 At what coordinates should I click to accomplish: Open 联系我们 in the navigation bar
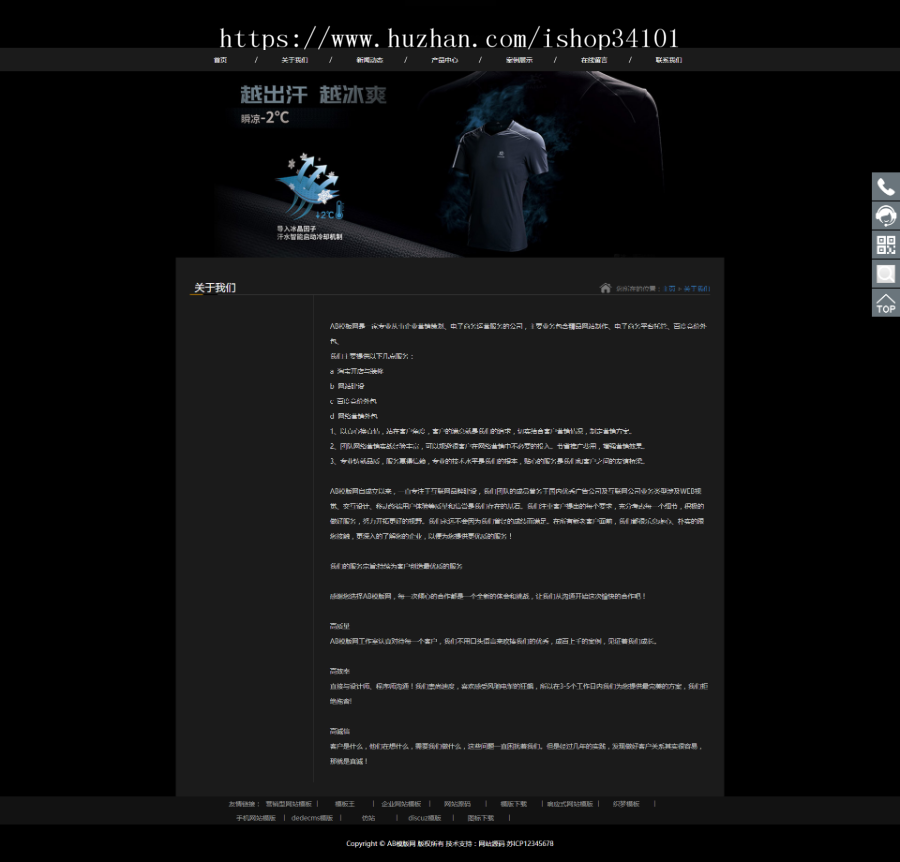(x=669, y=60)
